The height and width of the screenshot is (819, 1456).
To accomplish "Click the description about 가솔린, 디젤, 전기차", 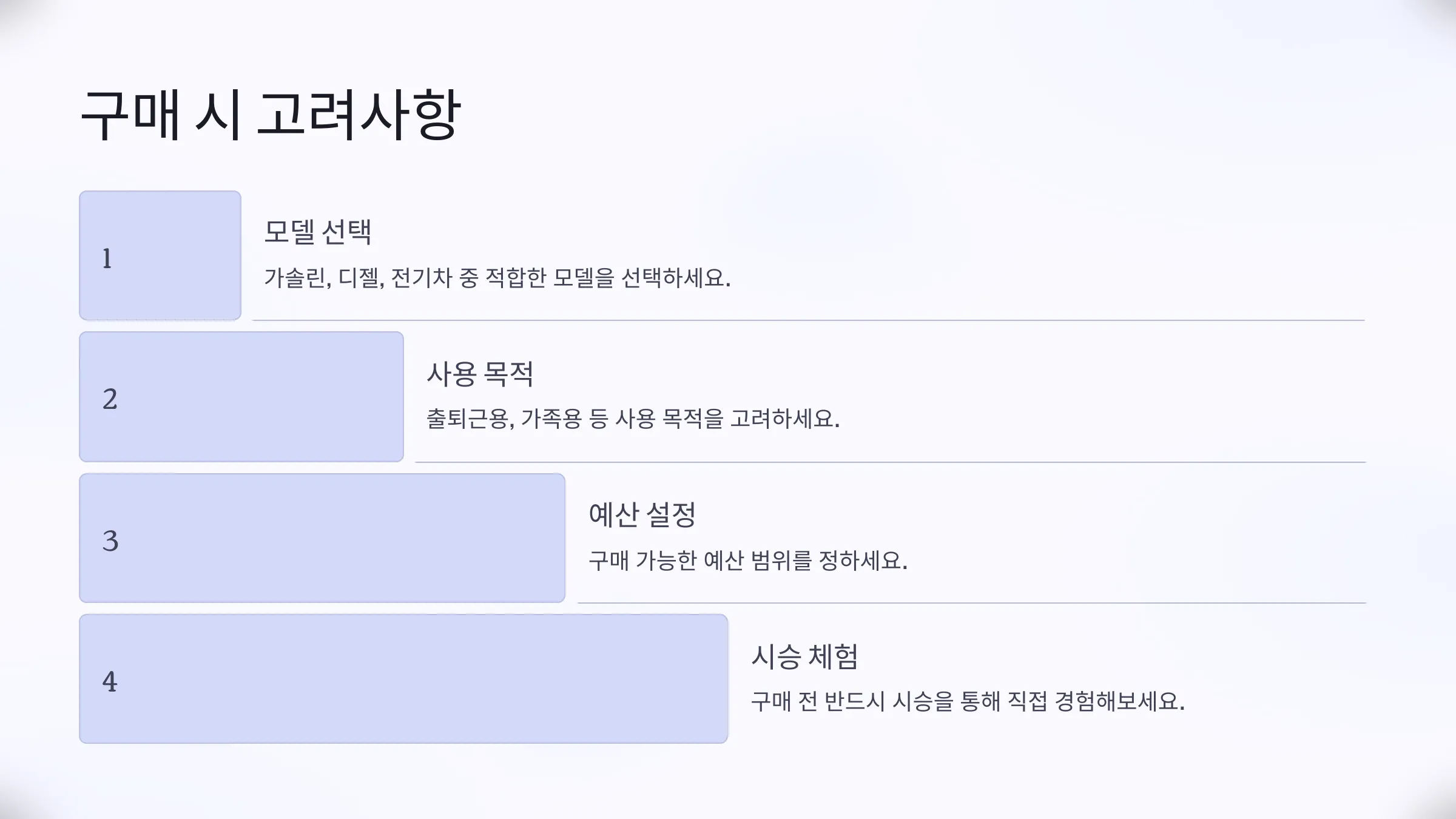I will [x=497, y=278].
